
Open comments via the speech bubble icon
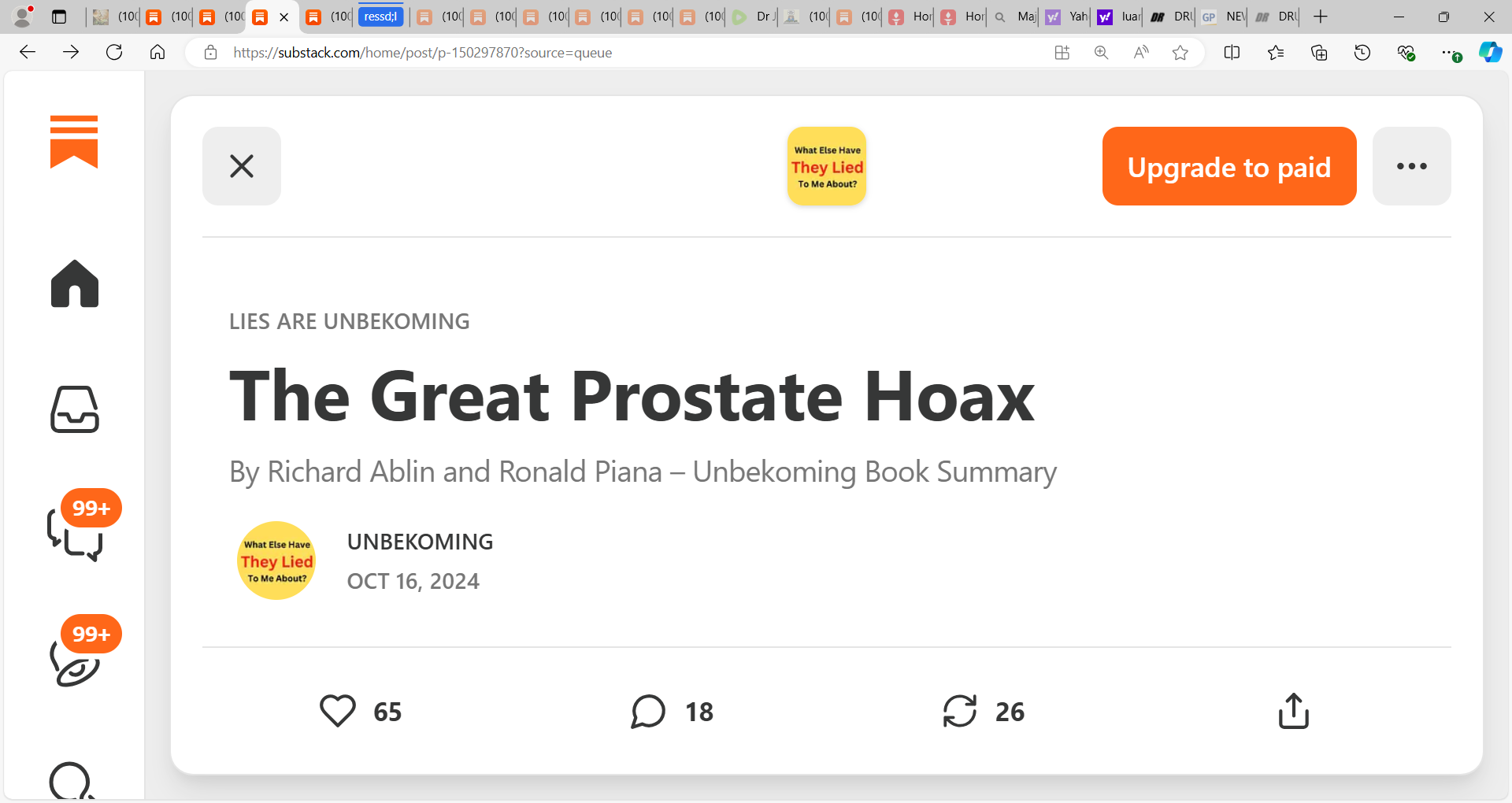(x=648, y=711)
